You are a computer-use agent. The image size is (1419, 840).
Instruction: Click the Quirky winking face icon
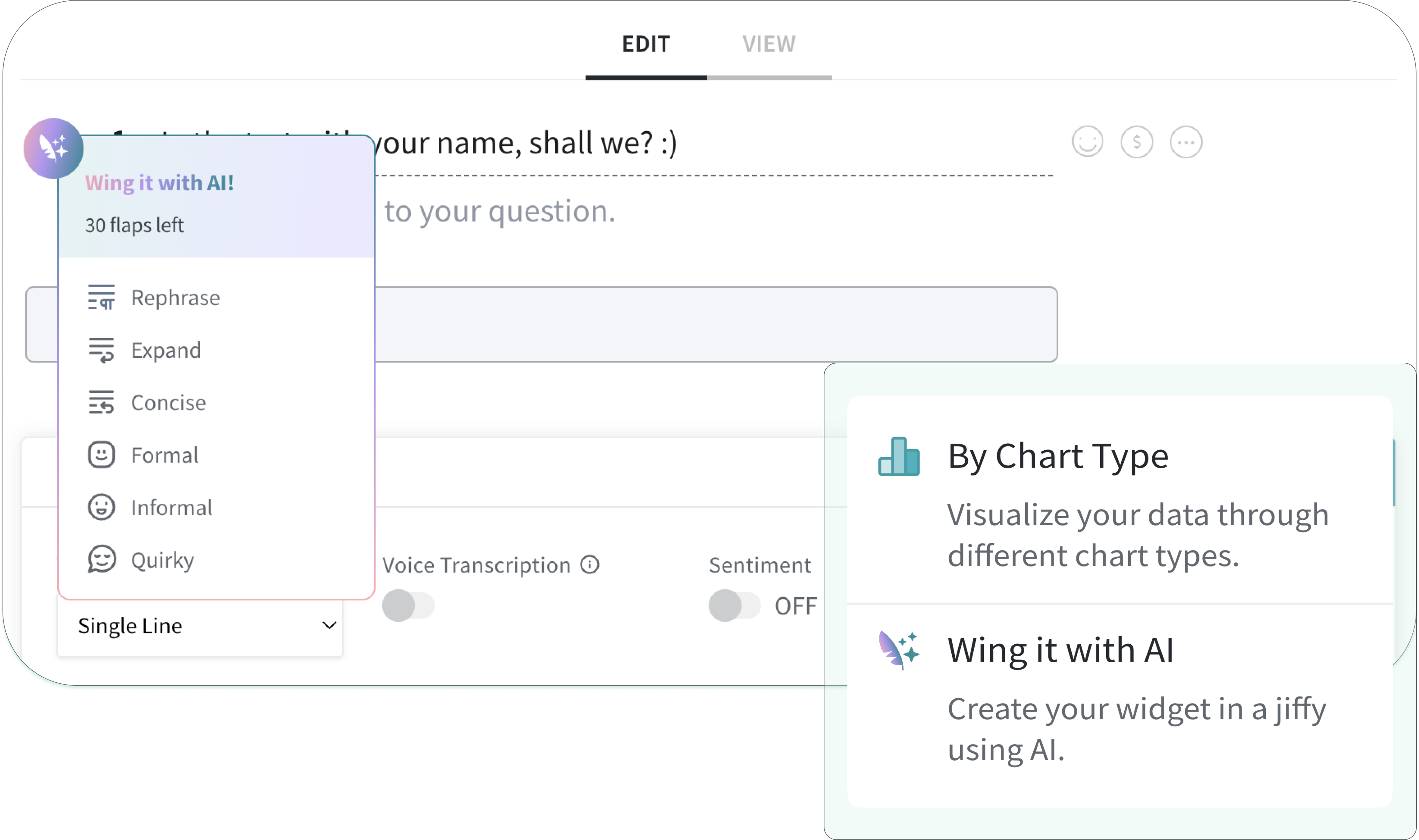tap(101, 559)
